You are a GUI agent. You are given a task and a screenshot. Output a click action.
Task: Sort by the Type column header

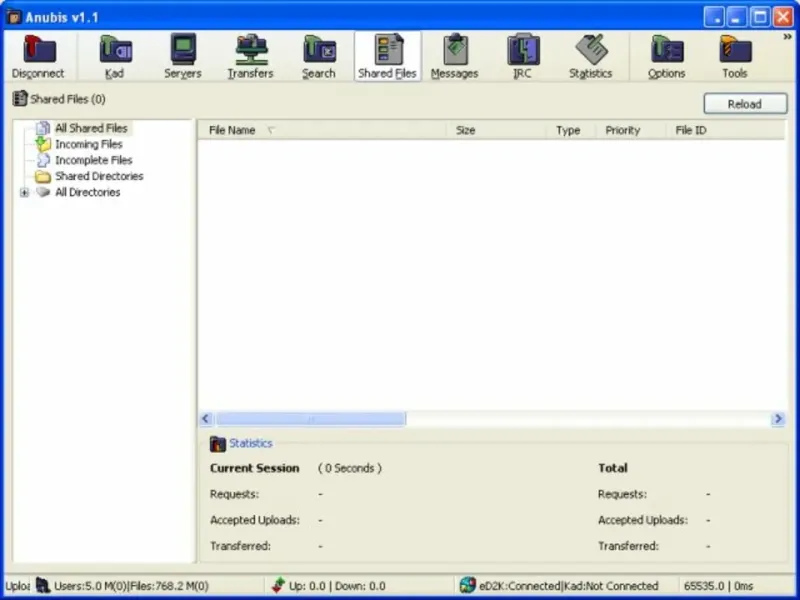[570, 131]
